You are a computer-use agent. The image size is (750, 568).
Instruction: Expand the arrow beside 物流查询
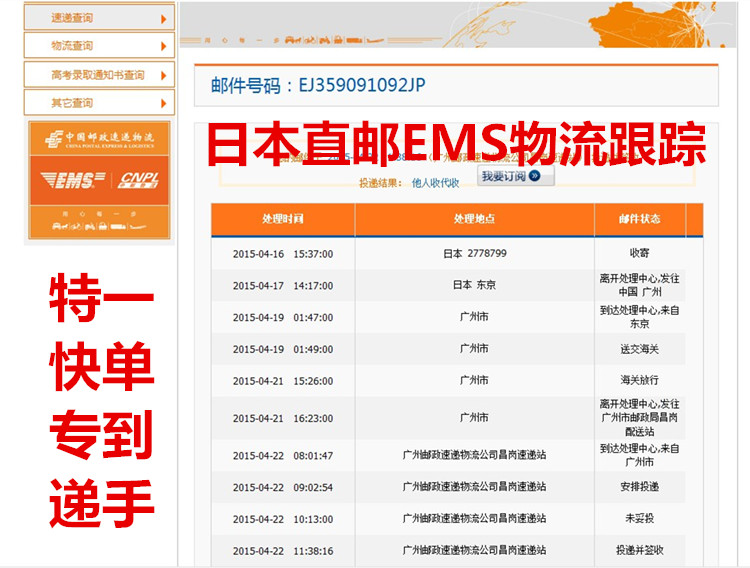coord(163,46)
